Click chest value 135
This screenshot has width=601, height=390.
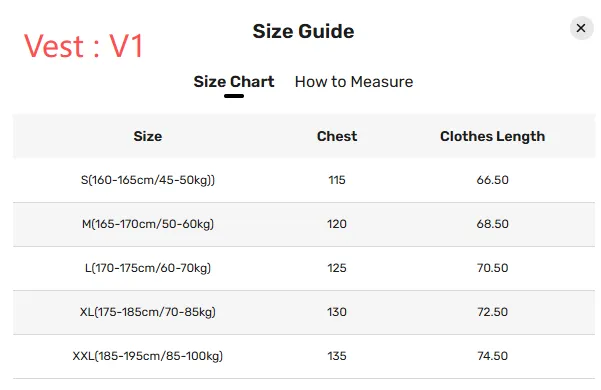click(x=337, y=356)
